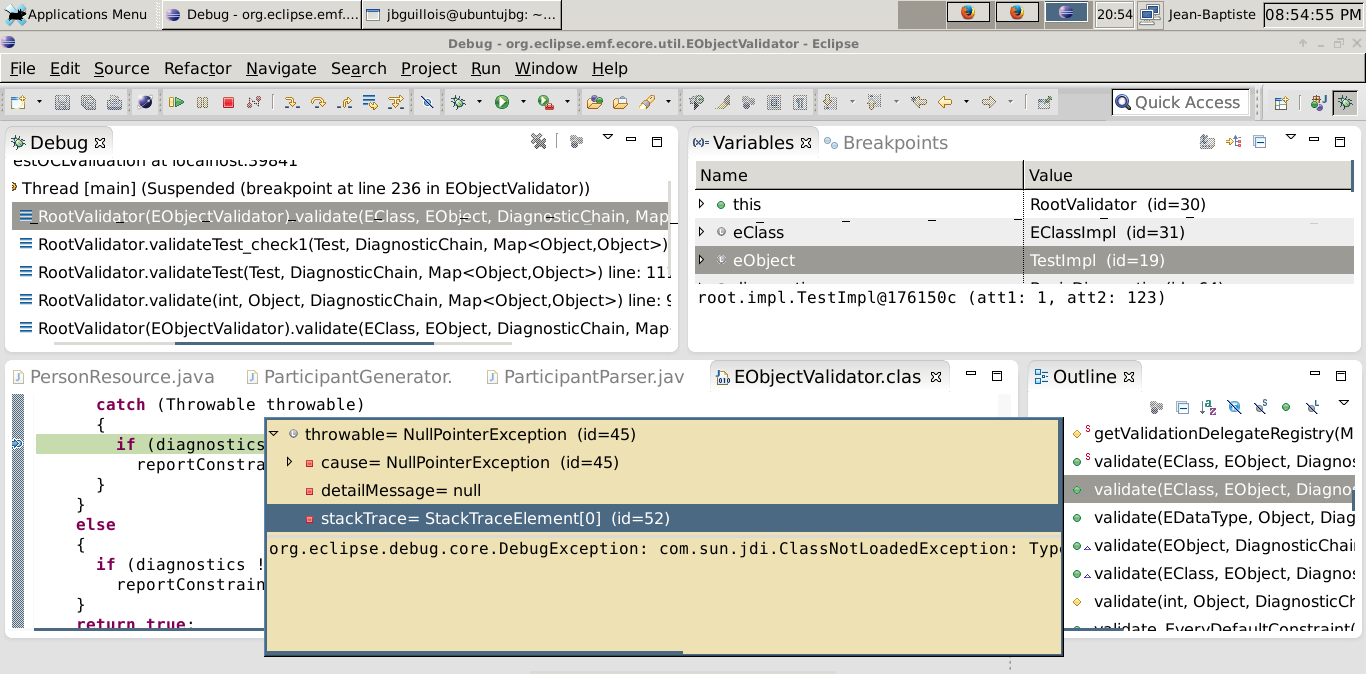Select validateTest_check1 stack frame
The image size is (1366, 674).
(x=352, y=244)
